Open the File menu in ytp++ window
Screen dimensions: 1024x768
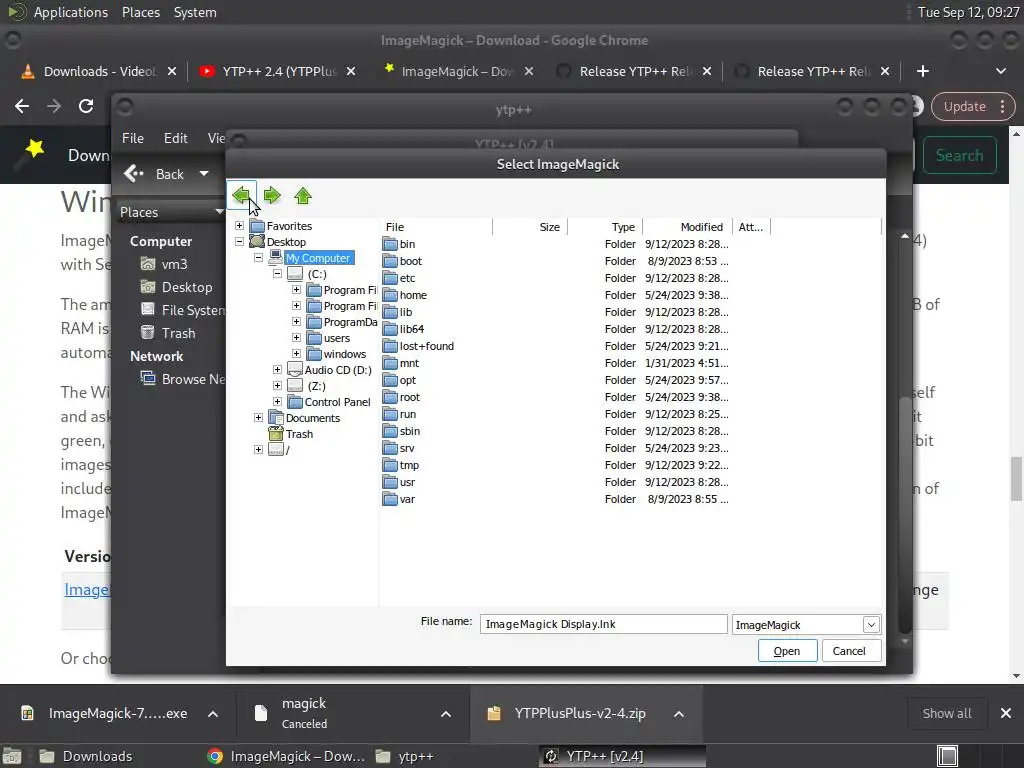point(133,138)
